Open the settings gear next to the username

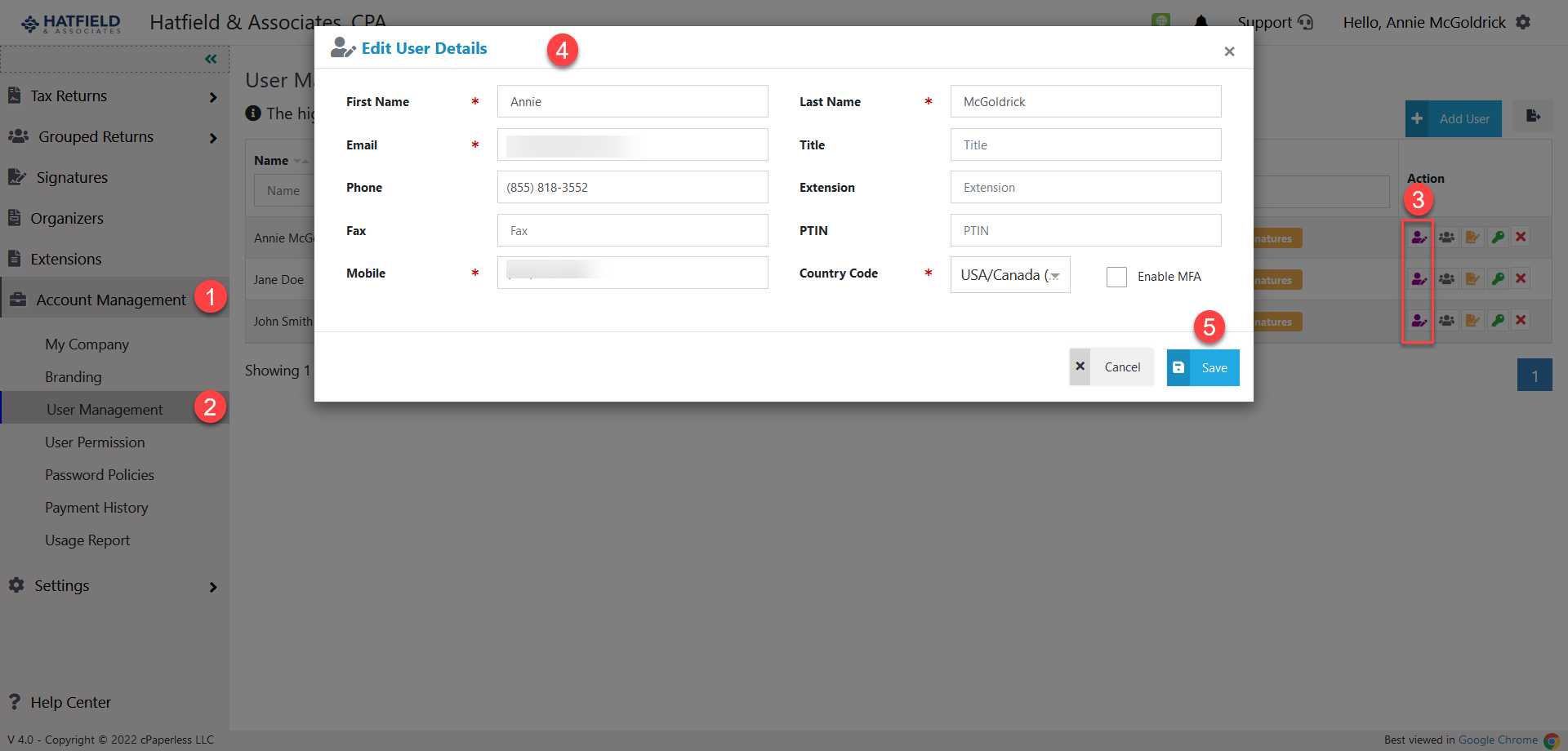pos(1523,22)
